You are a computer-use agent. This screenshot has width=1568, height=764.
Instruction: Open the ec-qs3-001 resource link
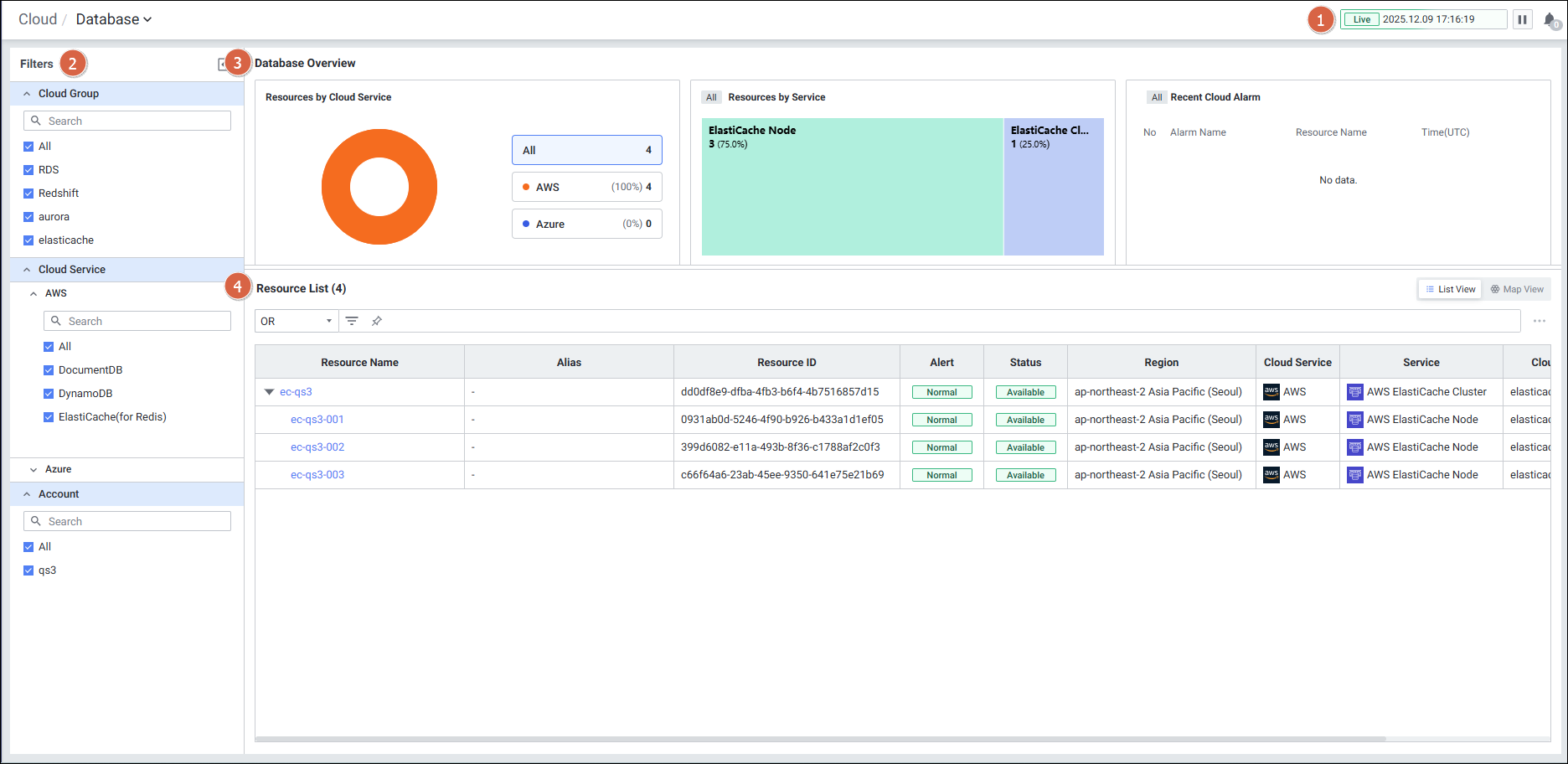pos(317,420)
